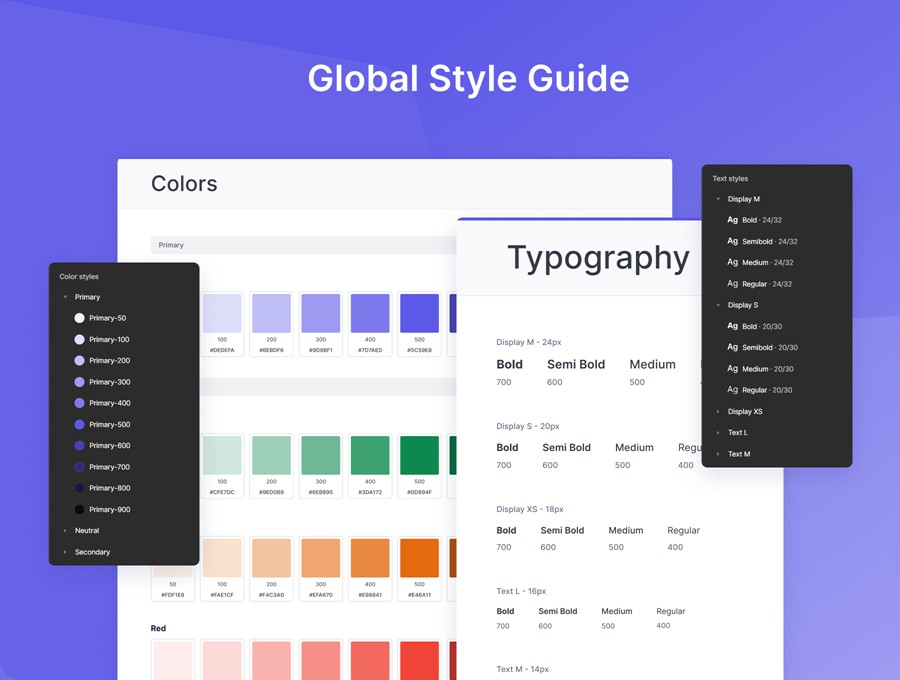This screenshot has width=900, height=680.
Task: Click the Typography panel header
Action: tap(597, 257)
